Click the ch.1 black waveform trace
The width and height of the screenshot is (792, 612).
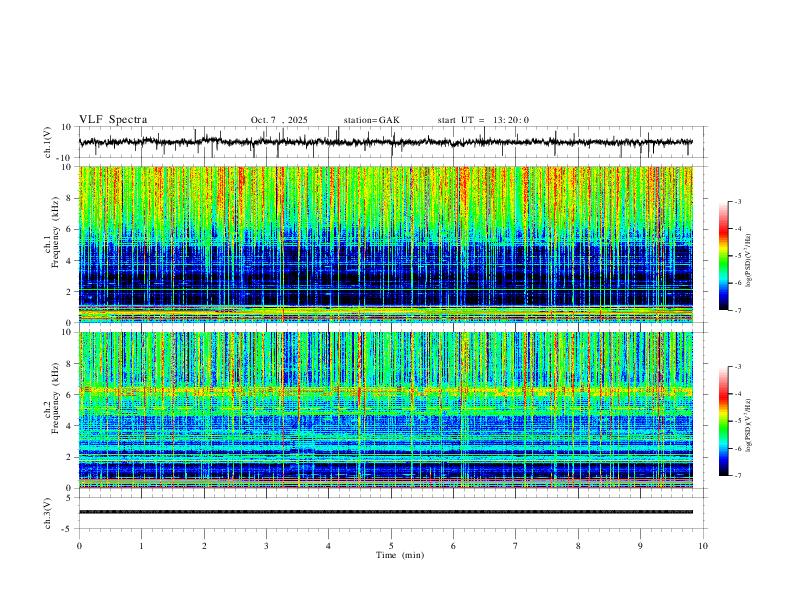[x=386, y=142]
